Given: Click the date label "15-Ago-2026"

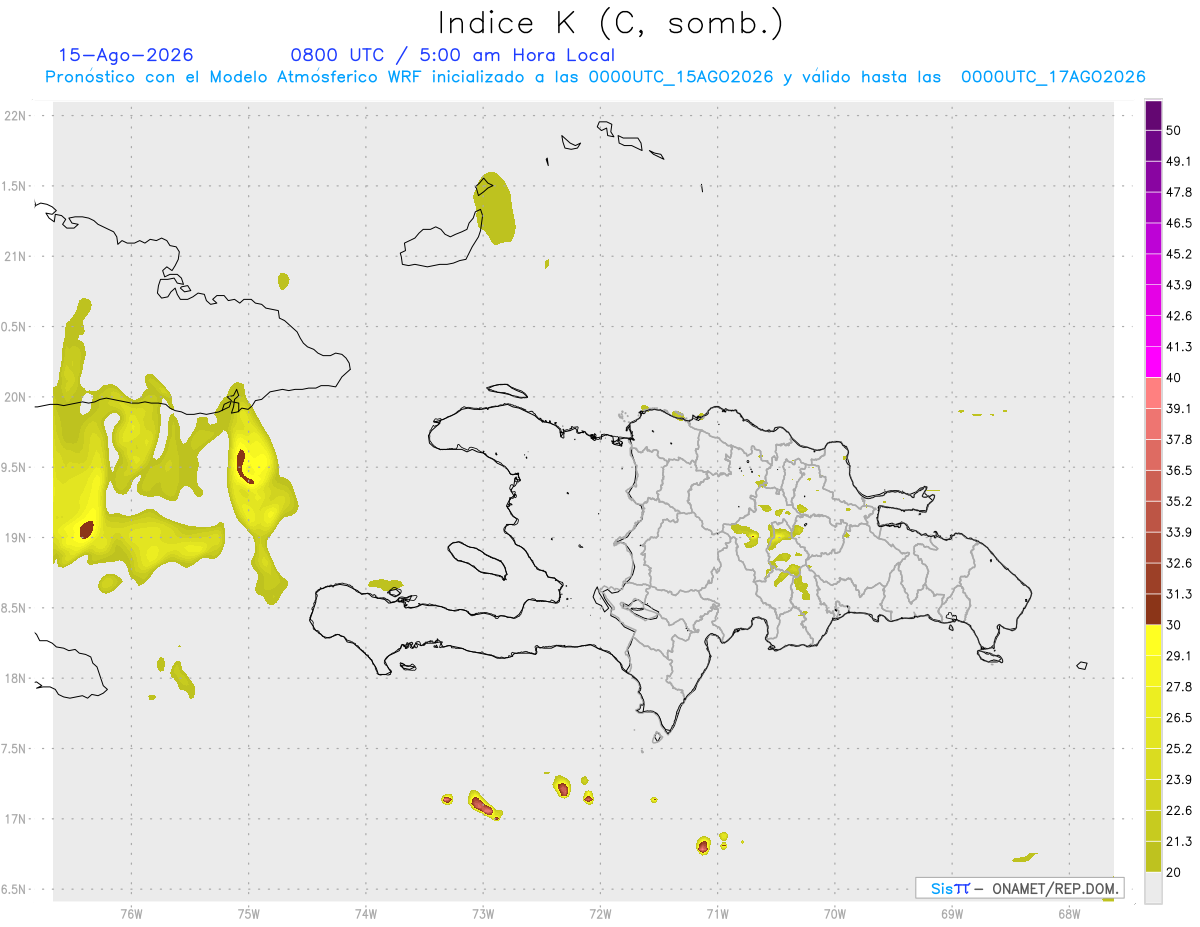Looking at the screenshot, I should click(x=126, y=55).
